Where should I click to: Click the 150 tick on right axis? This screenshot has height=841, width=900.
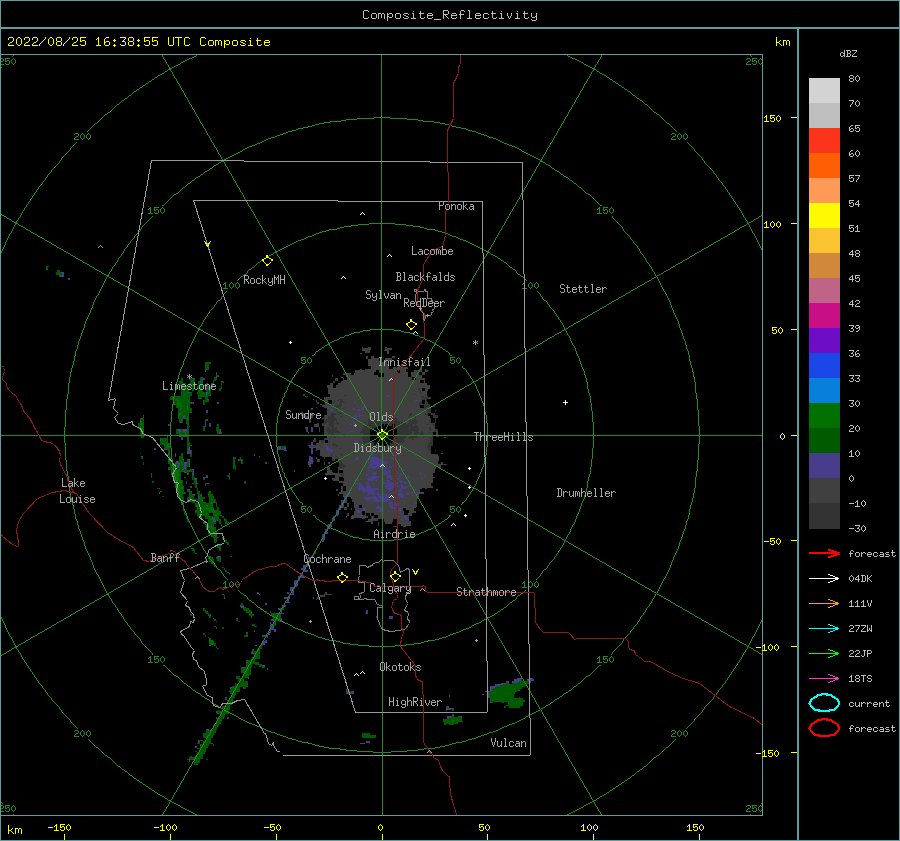pos(772,118)
